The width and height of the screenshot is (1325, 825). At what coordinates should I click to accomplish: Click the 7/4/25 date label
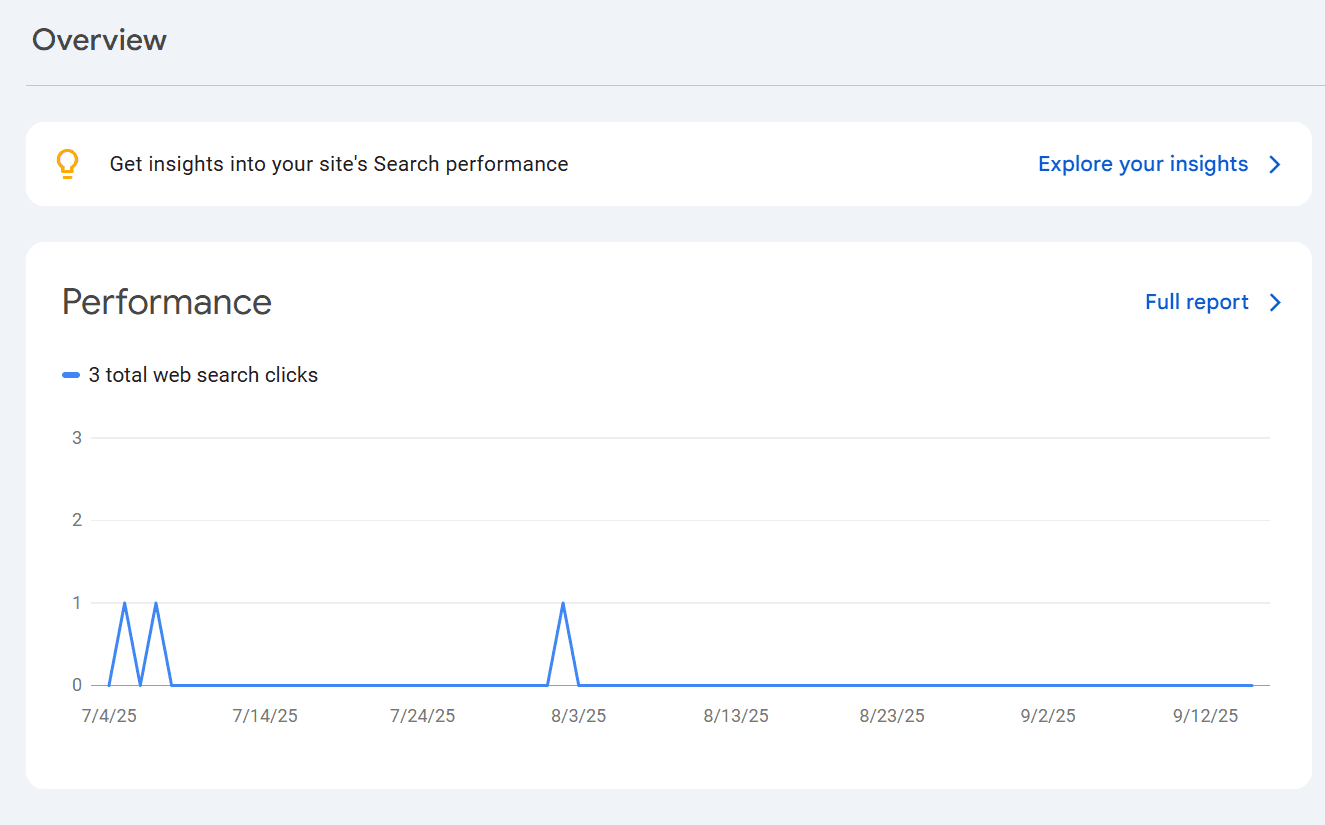(x=109, y=716)
